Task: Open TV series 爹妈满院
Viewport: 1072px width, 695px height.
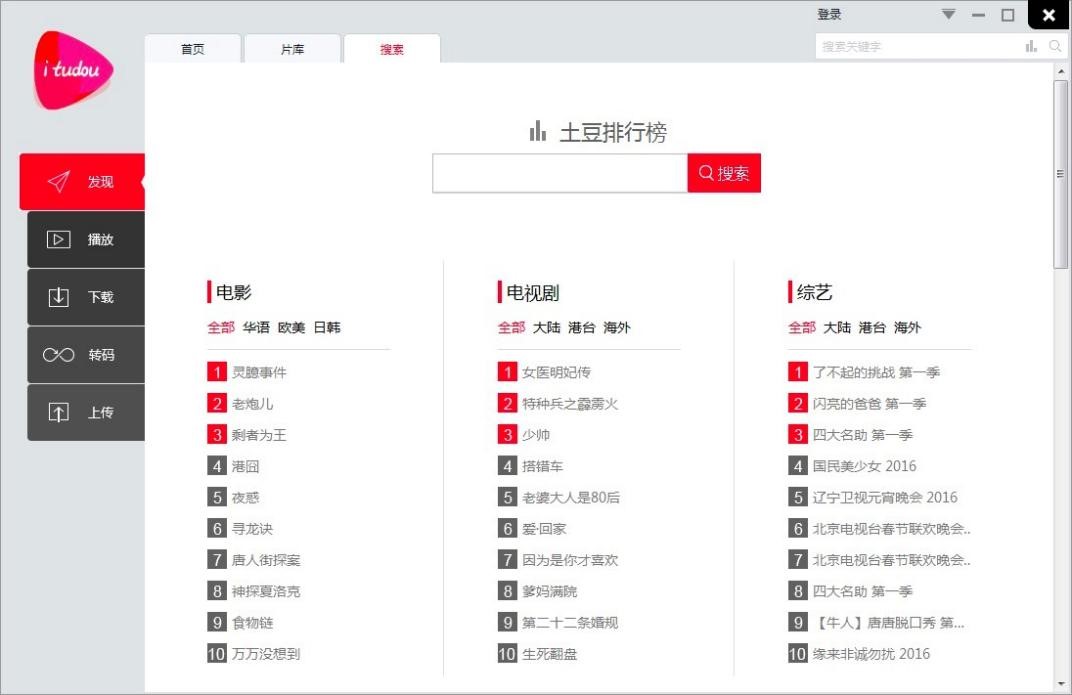Action: point(550,591)
